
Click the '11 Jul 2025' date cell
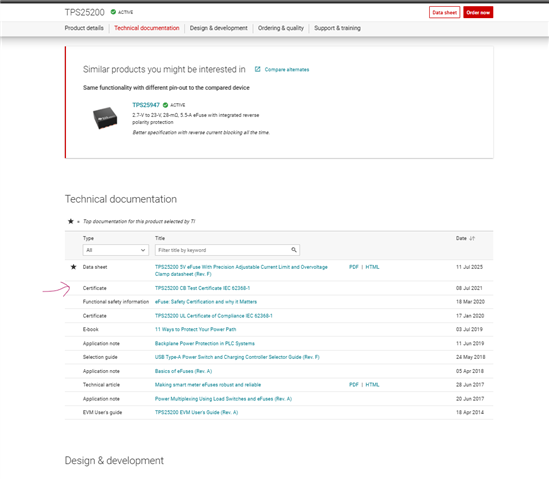pyautogui.click(x=469, y=267)
